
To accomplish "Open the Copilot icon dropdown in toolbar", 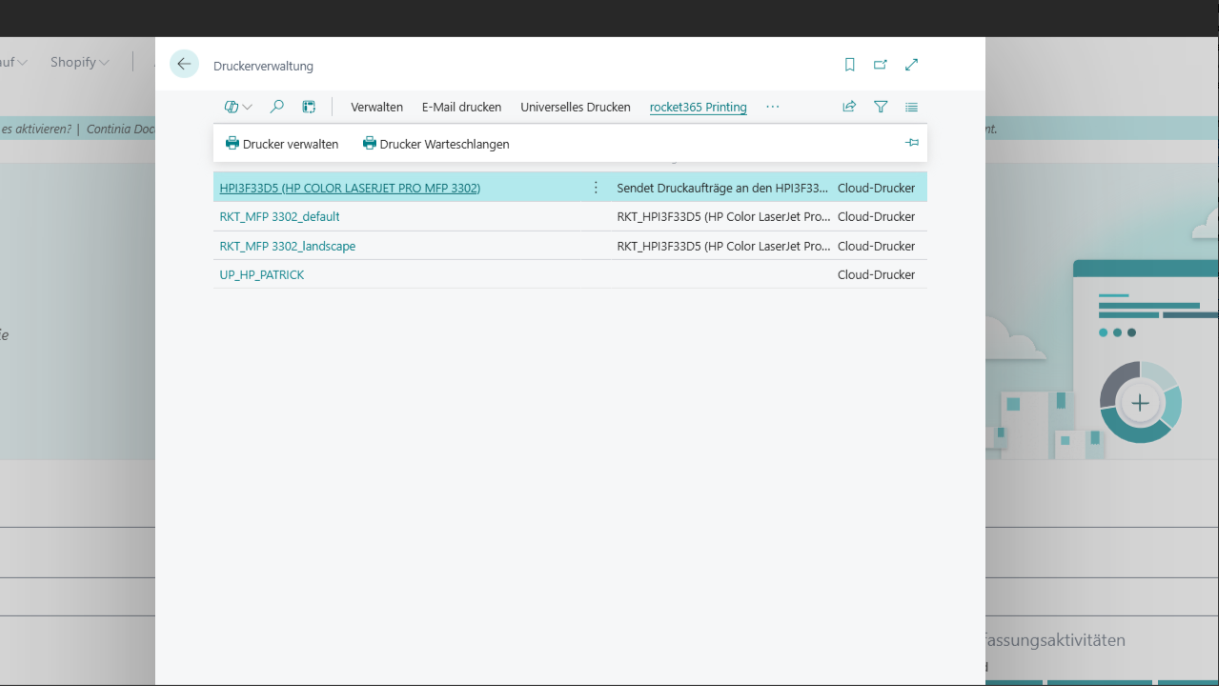I will [x=238, y=107].
